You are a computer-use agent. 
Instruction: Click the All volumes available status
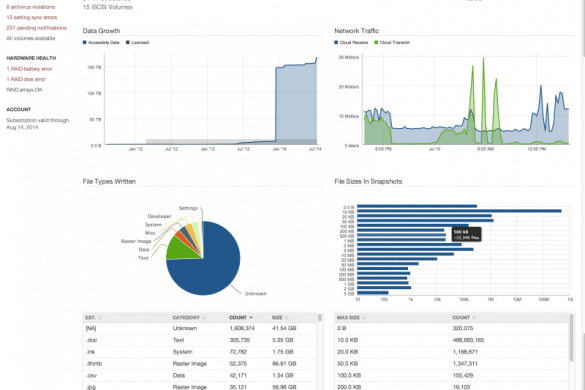31,38
